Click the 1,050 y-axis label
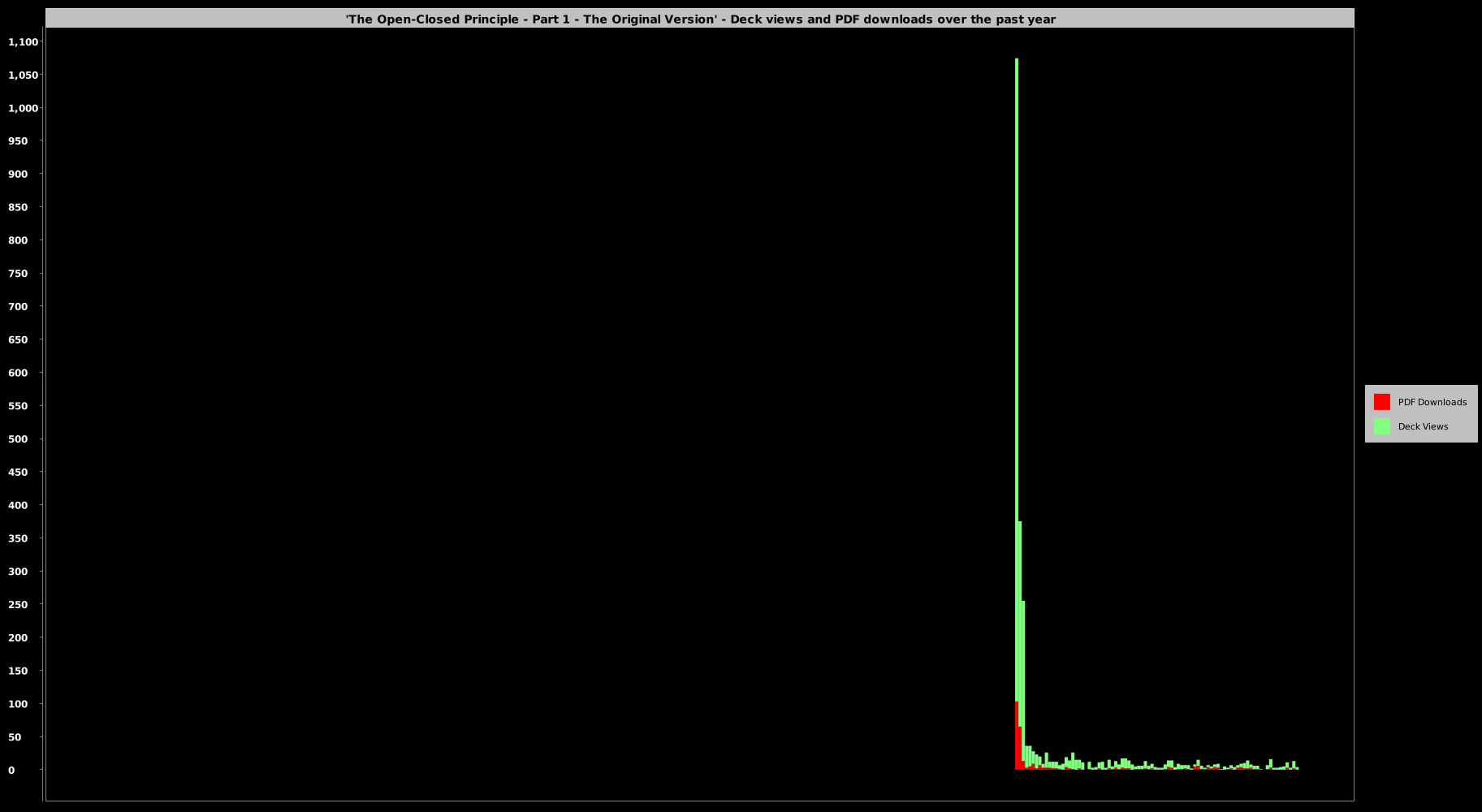Image resolution: width=1482 pixels, height=812 pixels. point(23,76)
